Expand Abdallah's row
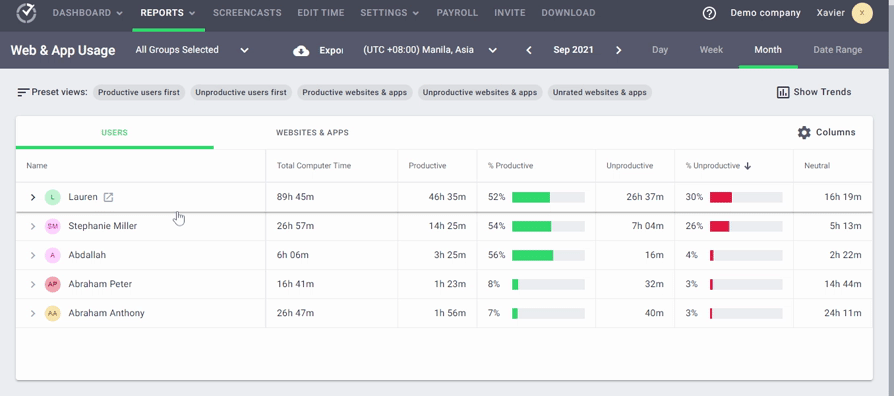The image size is (894, 396). (x=33, y=255)
